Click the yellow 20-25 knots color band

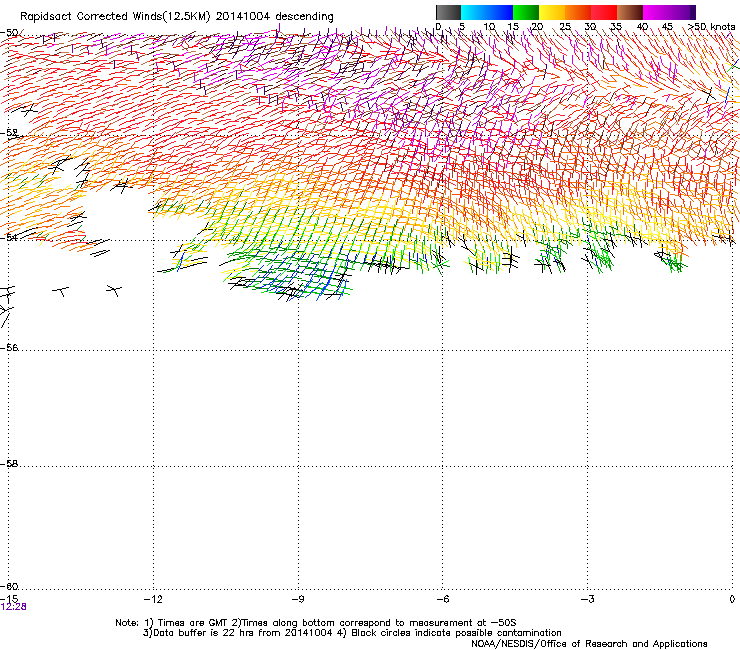coord(552,12)
